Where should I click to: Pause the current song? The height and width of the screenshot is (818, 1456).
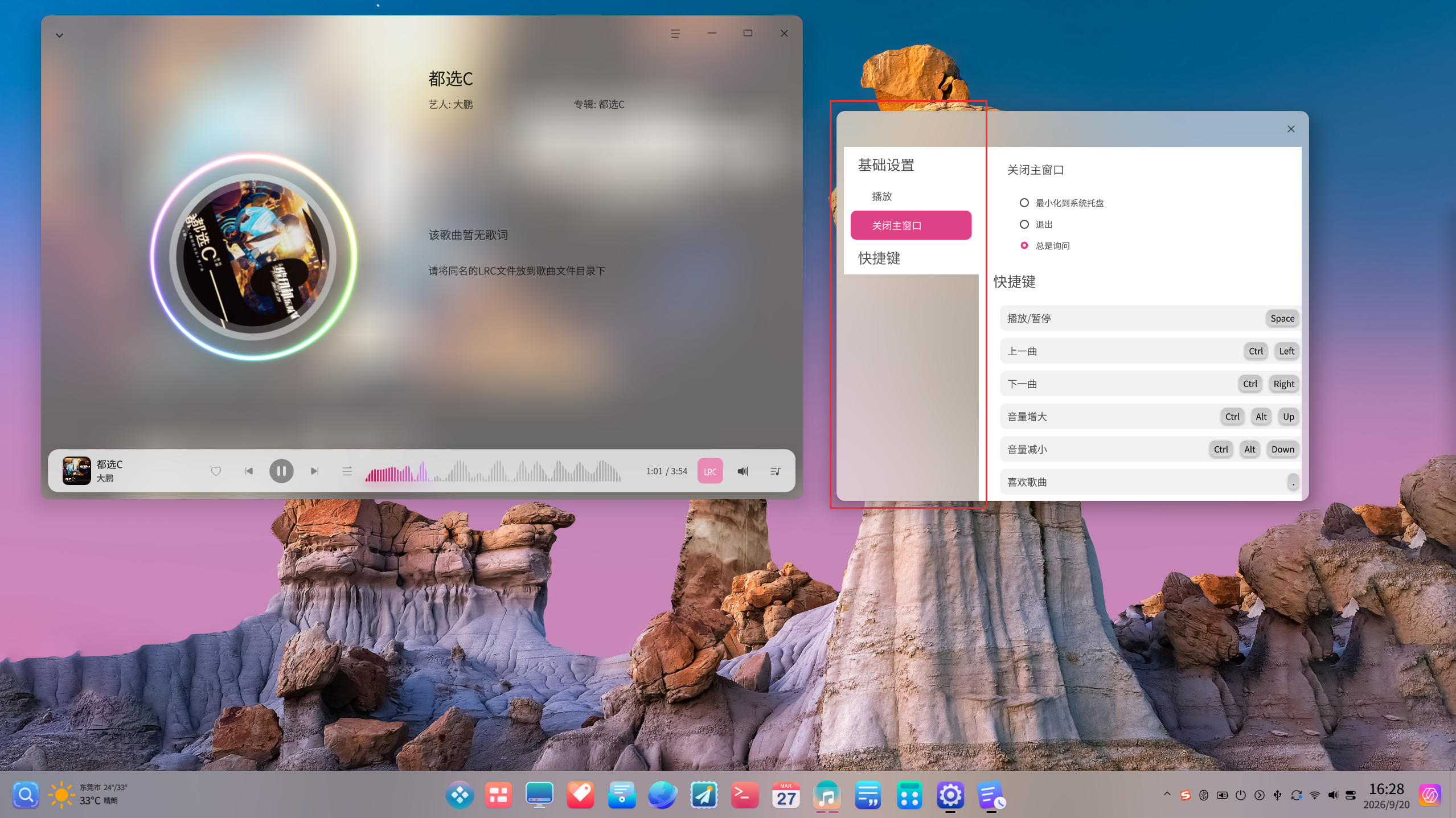point(281,471)
